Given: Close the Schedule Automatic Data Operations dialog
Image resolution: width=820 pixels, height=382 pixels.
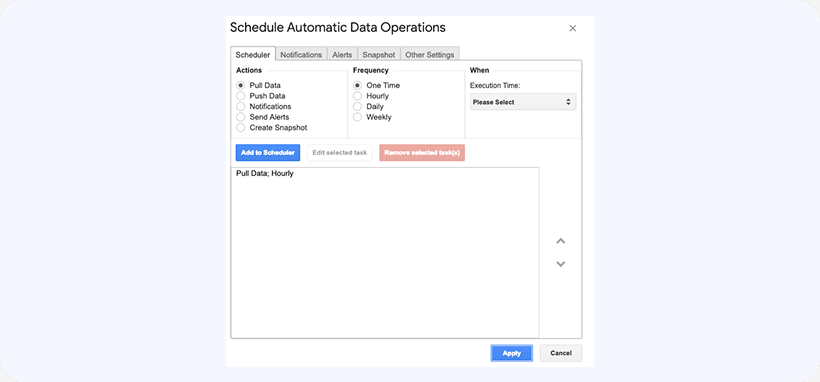Looking at the screenshot, I should click(573, 28).
